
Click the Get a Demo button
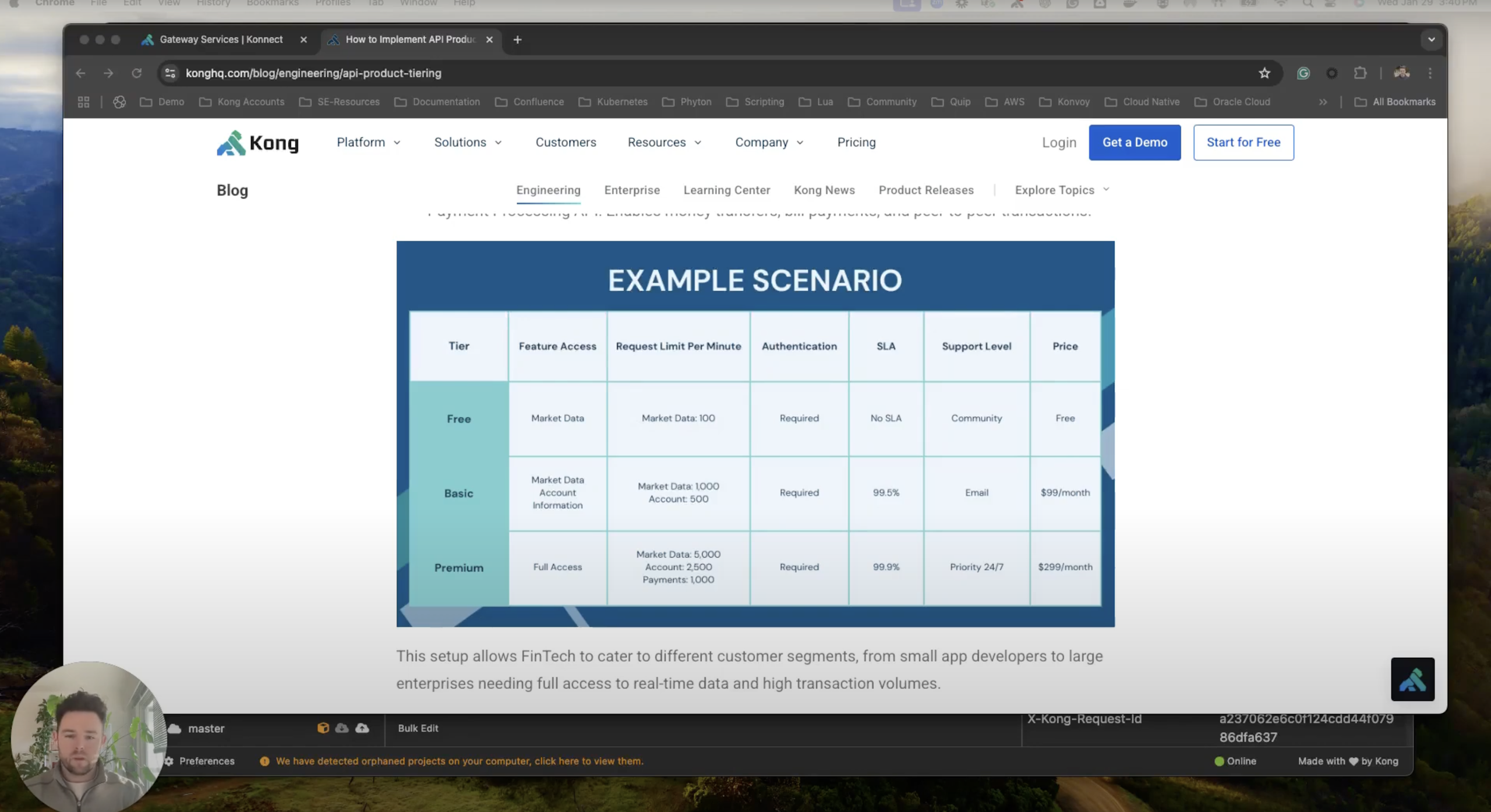click(1134, 143)
